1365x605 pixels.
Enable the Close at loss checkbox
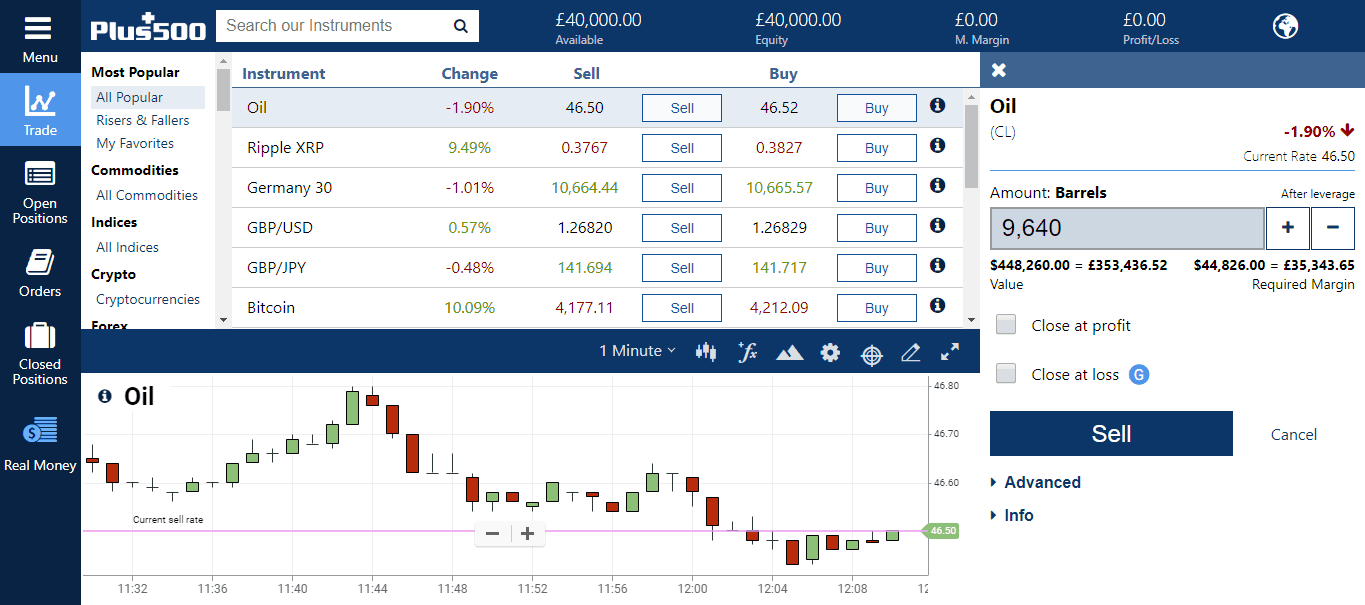tap(1007, 374)
